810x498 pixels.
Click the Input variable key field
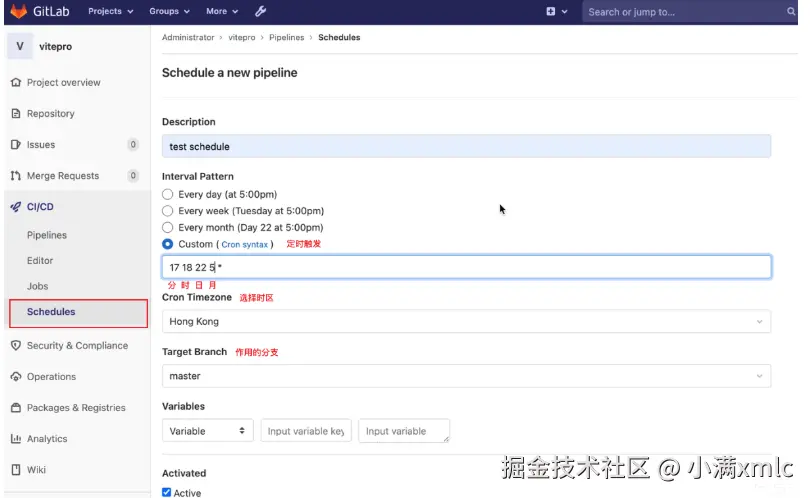click(306, 431)
